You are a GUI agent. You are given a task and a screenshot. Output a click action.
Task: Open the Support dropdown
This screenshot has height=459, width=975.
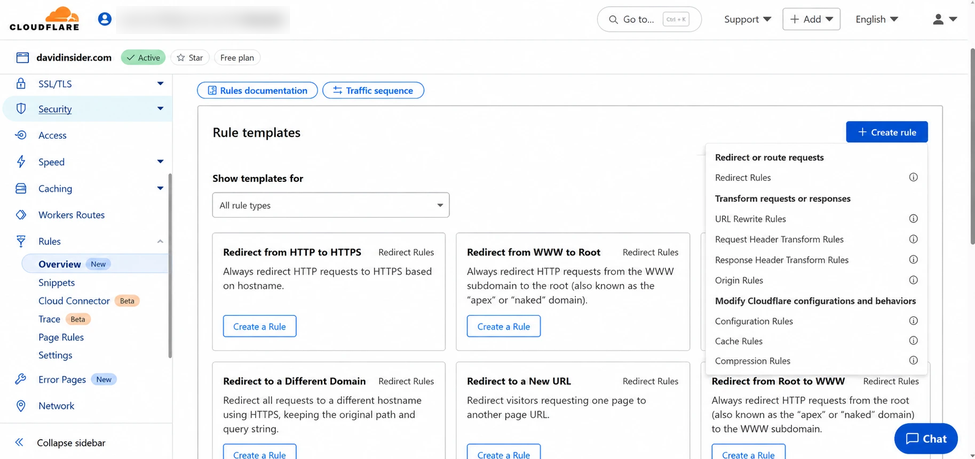[747, 19]
